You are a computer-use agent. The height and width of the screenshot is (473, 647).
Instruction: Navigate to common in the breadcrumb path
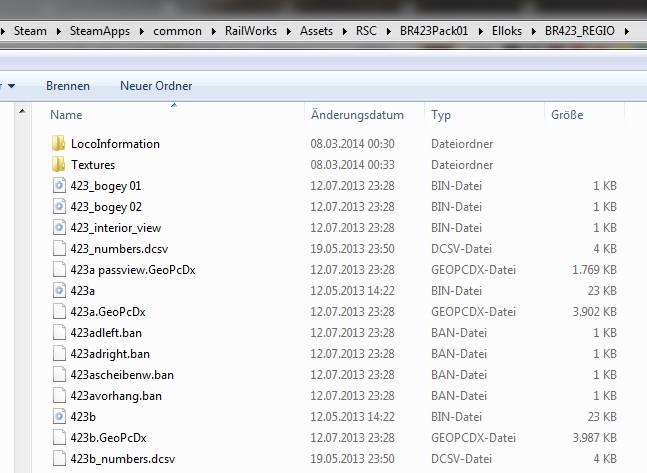(x=177, y=31)
